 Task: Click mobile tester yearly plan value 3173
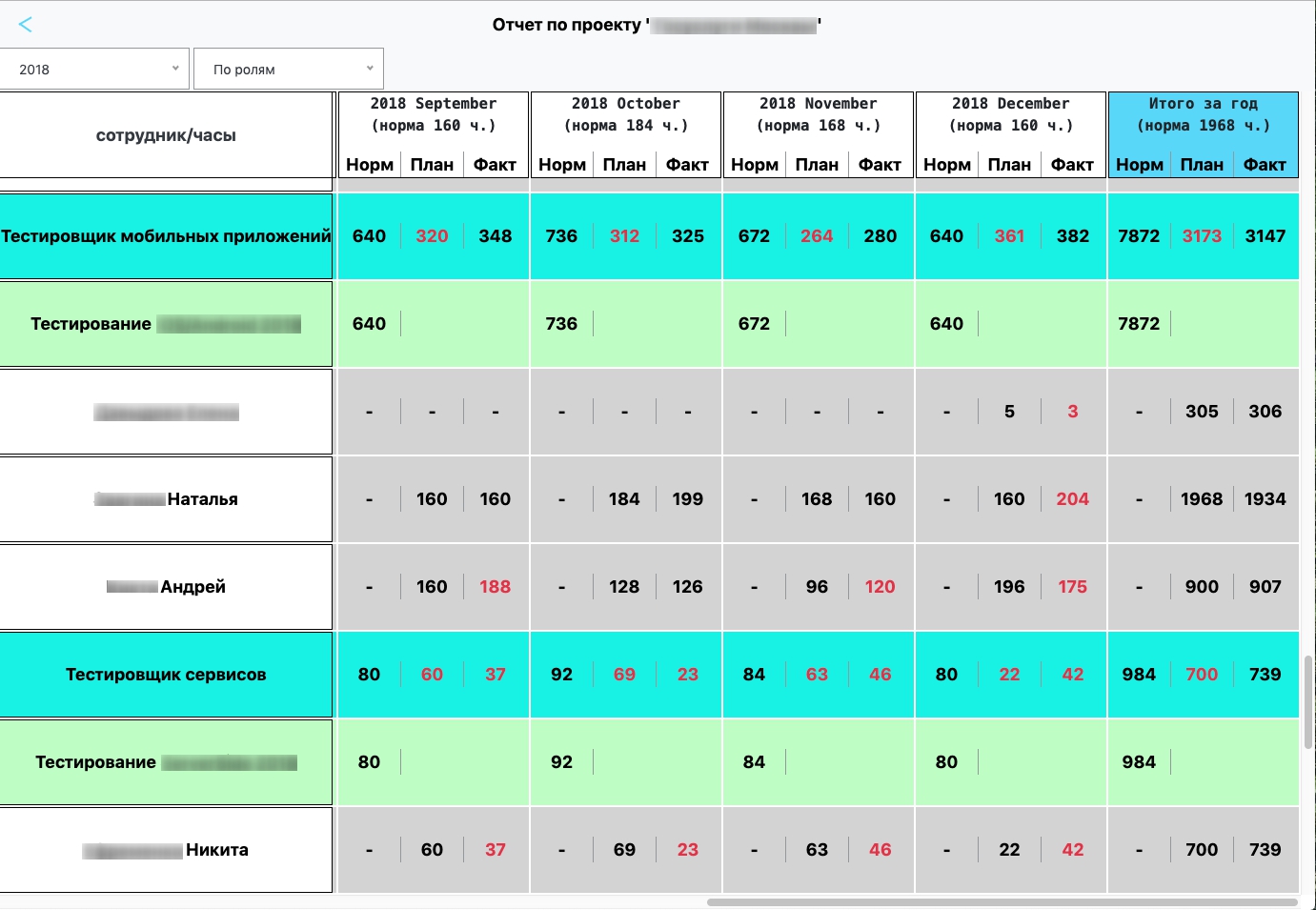(1202, 236)
